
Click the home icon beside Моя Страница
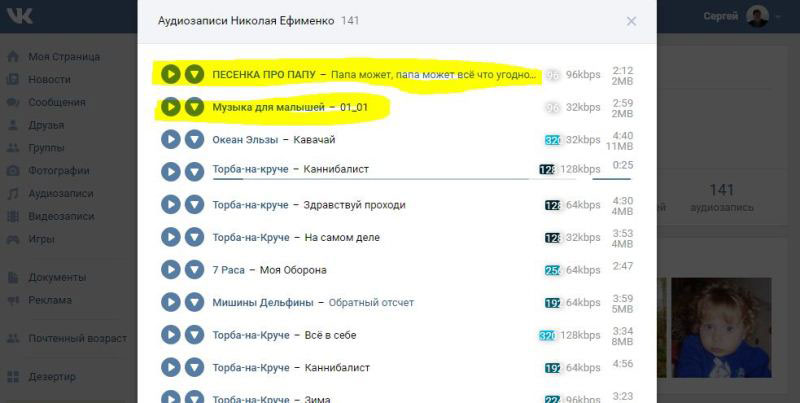pyautogui.click(x=13, y=56)
